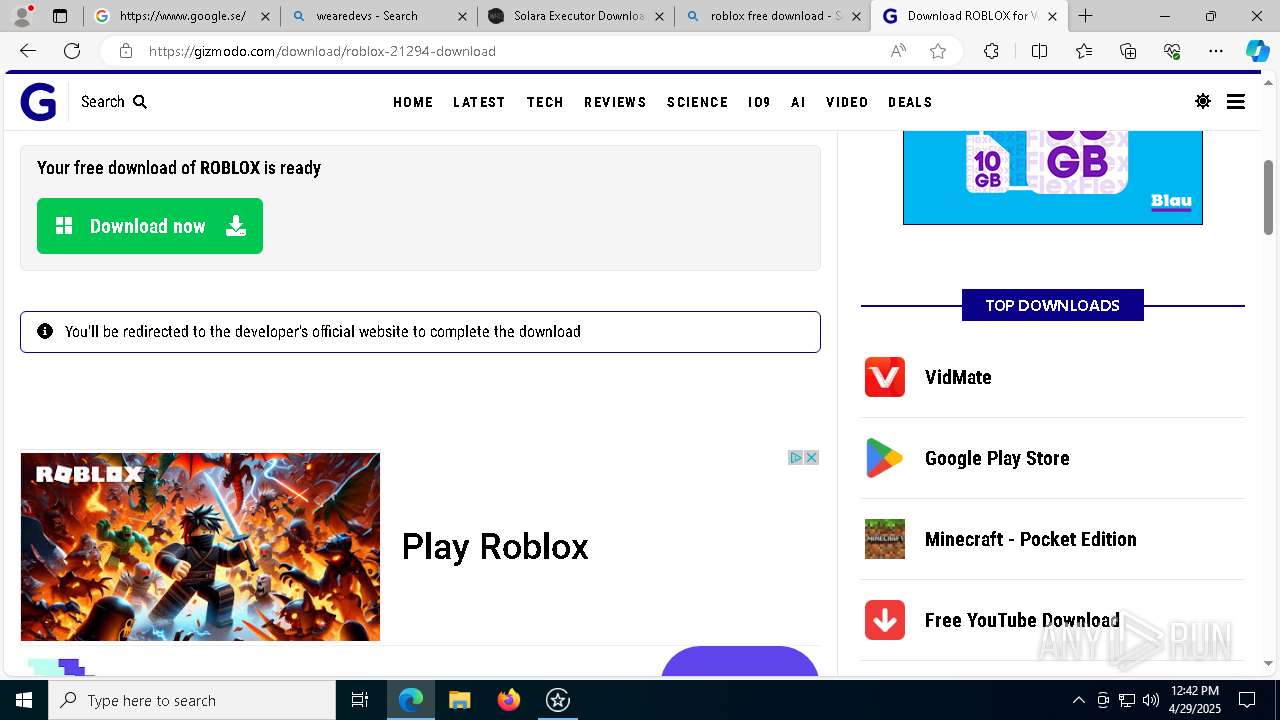Open the hamburger menu on Gizmodo
1280x720 pixels.
(x=1236, y=102)
